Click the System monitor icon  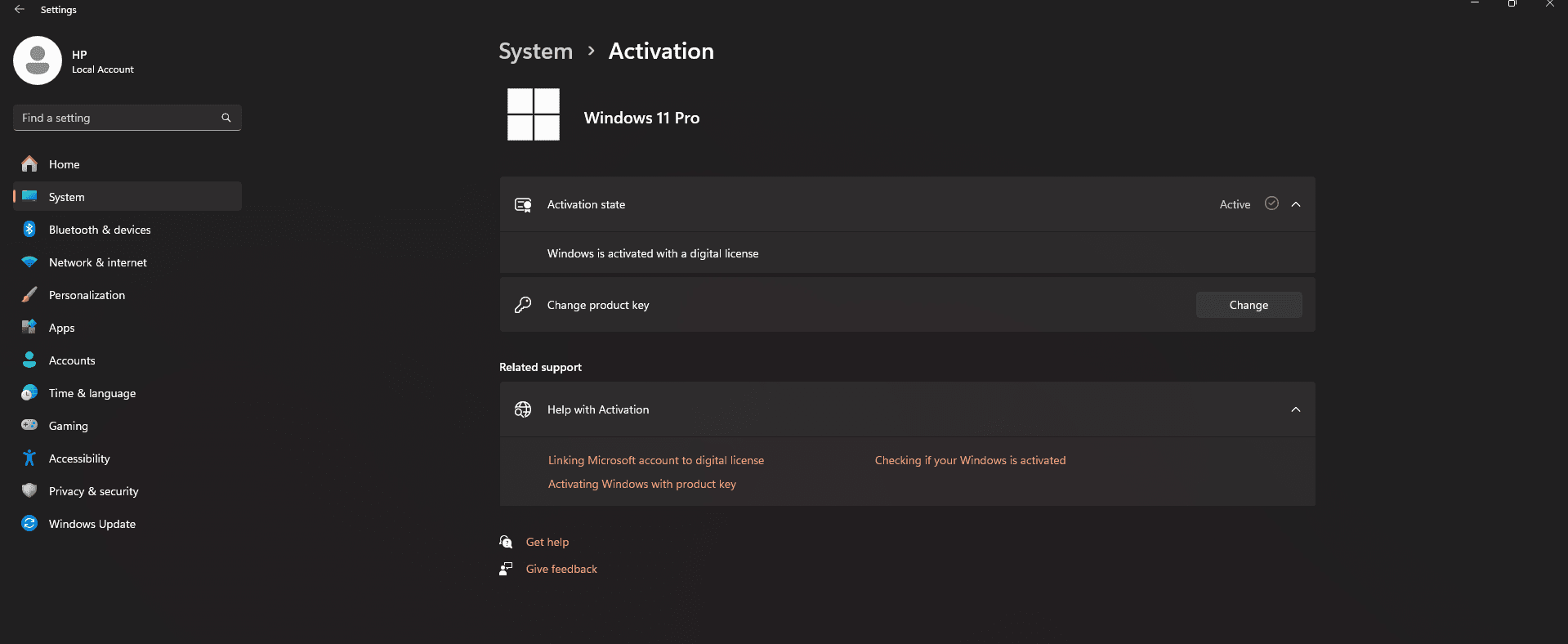(29, 196)
